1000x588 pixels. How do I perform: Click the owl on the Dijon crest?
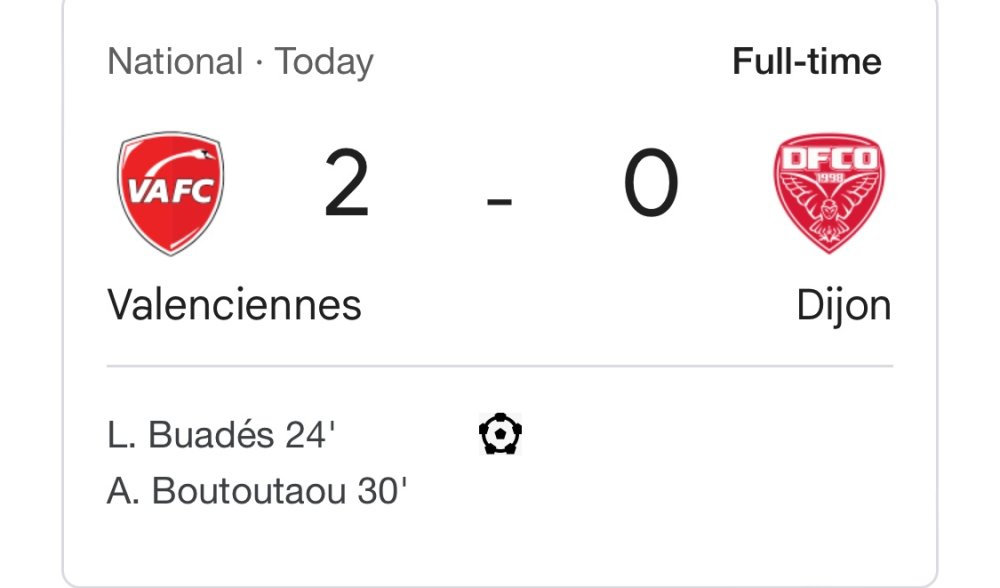pos(828,210)
